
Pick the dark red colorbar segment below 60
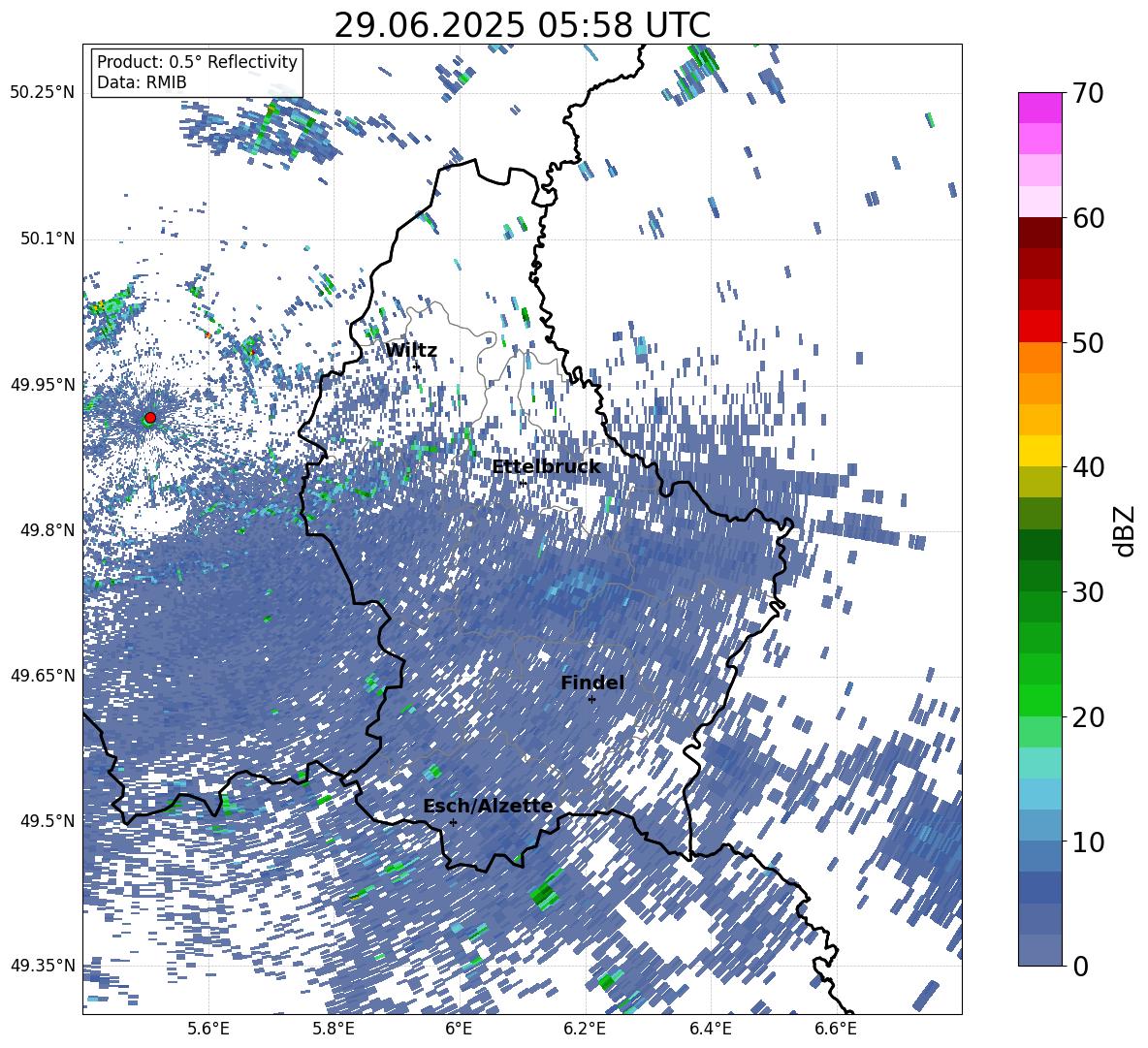pos(1039,233)
